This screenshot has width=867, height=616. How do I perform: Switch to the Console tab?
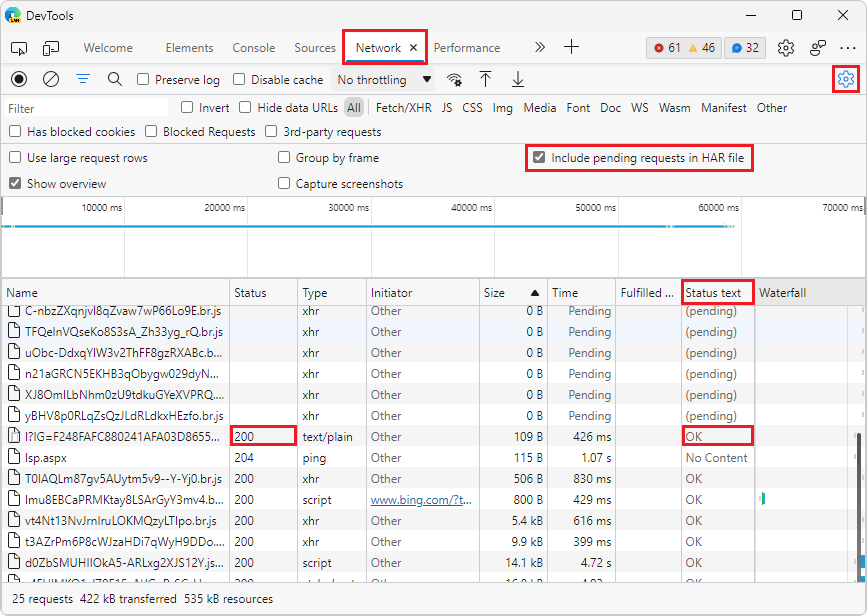pos(254,48)
